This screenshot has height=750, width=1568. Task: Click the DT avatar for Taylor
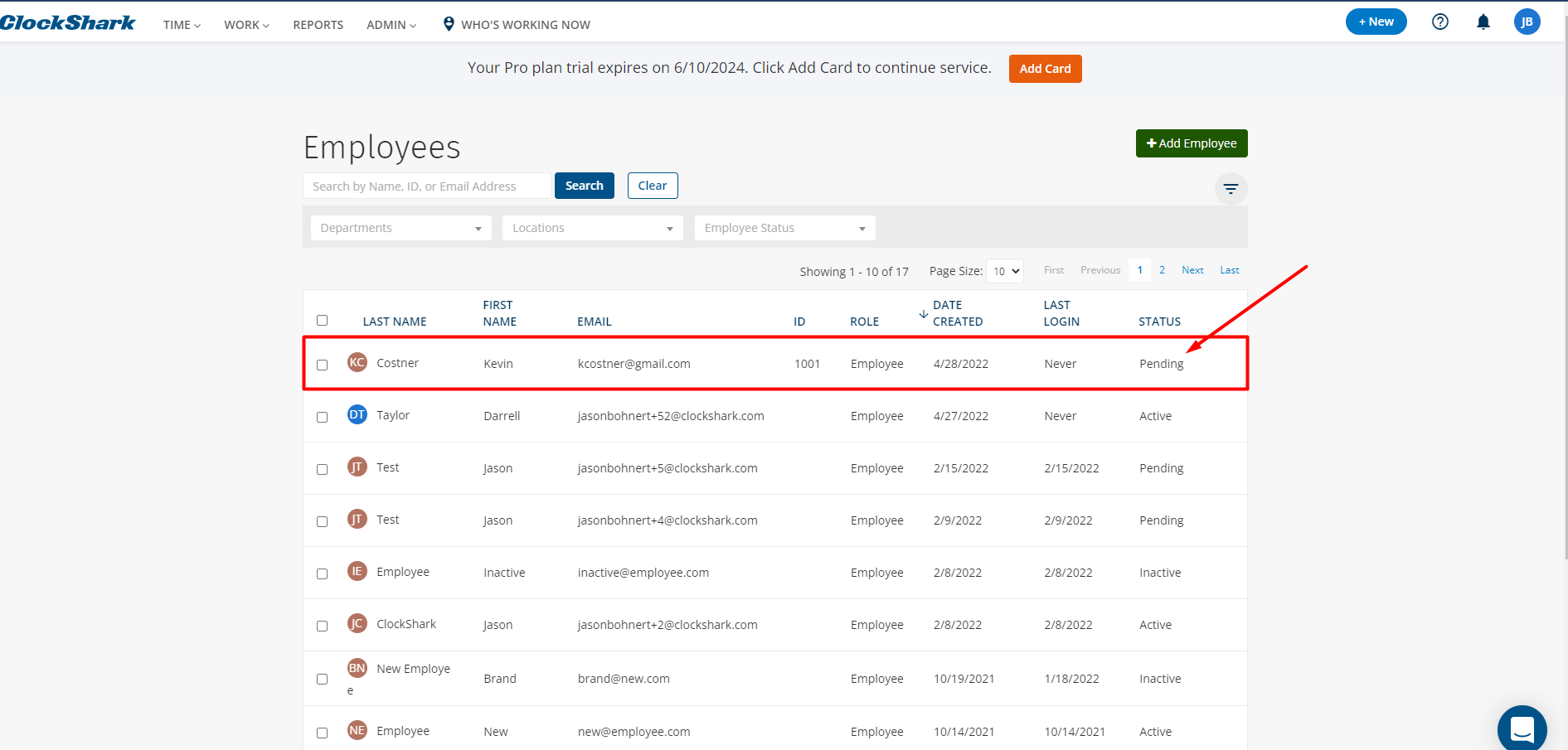pos(357,414)
